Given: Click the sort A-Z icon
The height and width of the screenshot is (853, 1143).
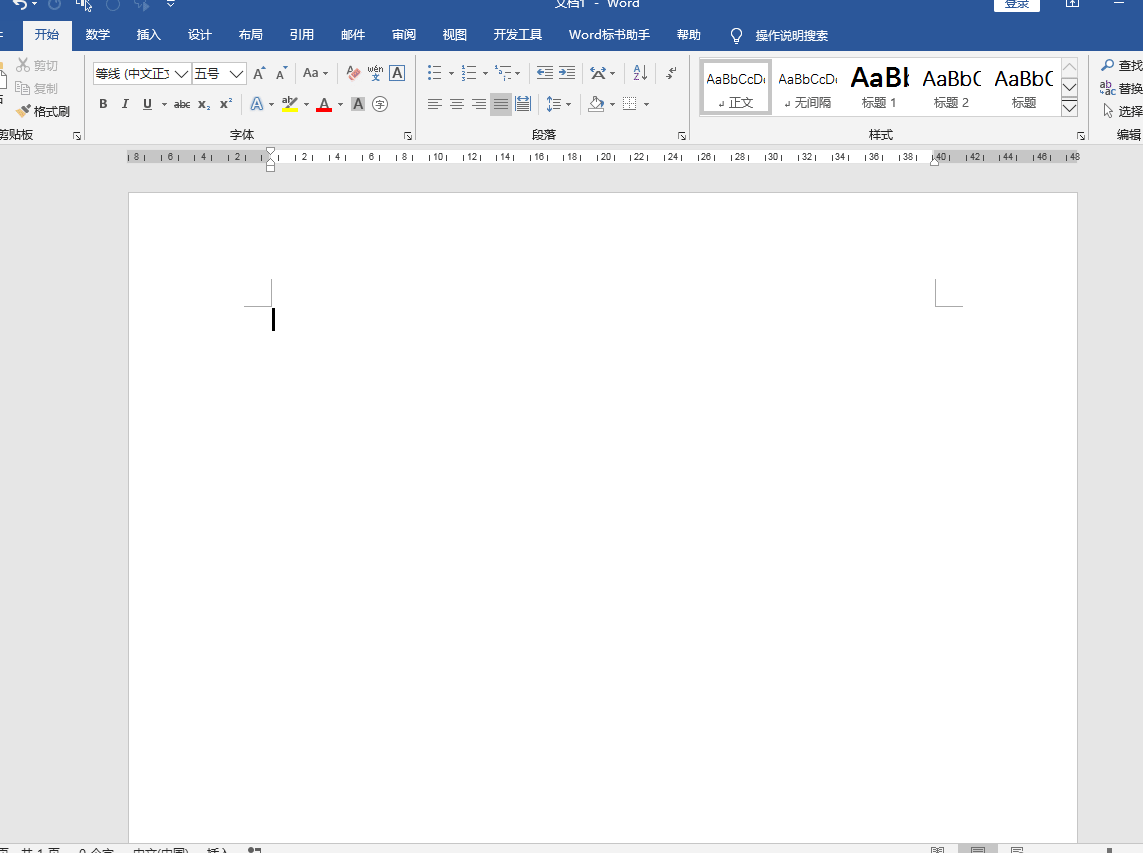Looking at the screenshot, I should pos(640,73).
